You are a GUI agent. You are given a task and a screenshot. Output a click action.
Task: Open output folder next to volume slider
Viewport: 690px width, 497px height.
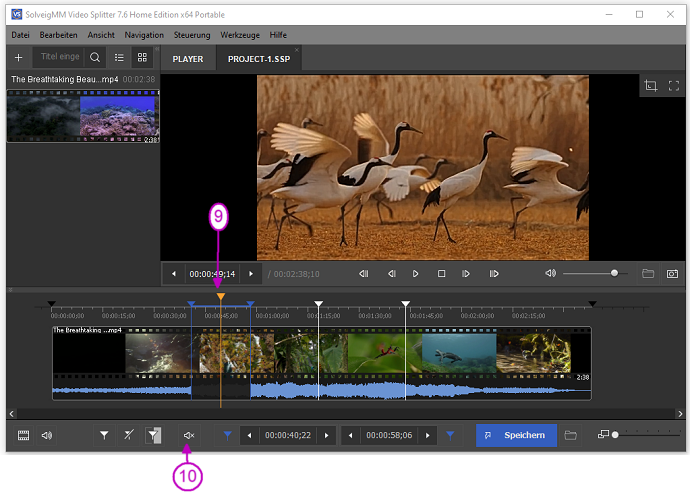(648, 274)
